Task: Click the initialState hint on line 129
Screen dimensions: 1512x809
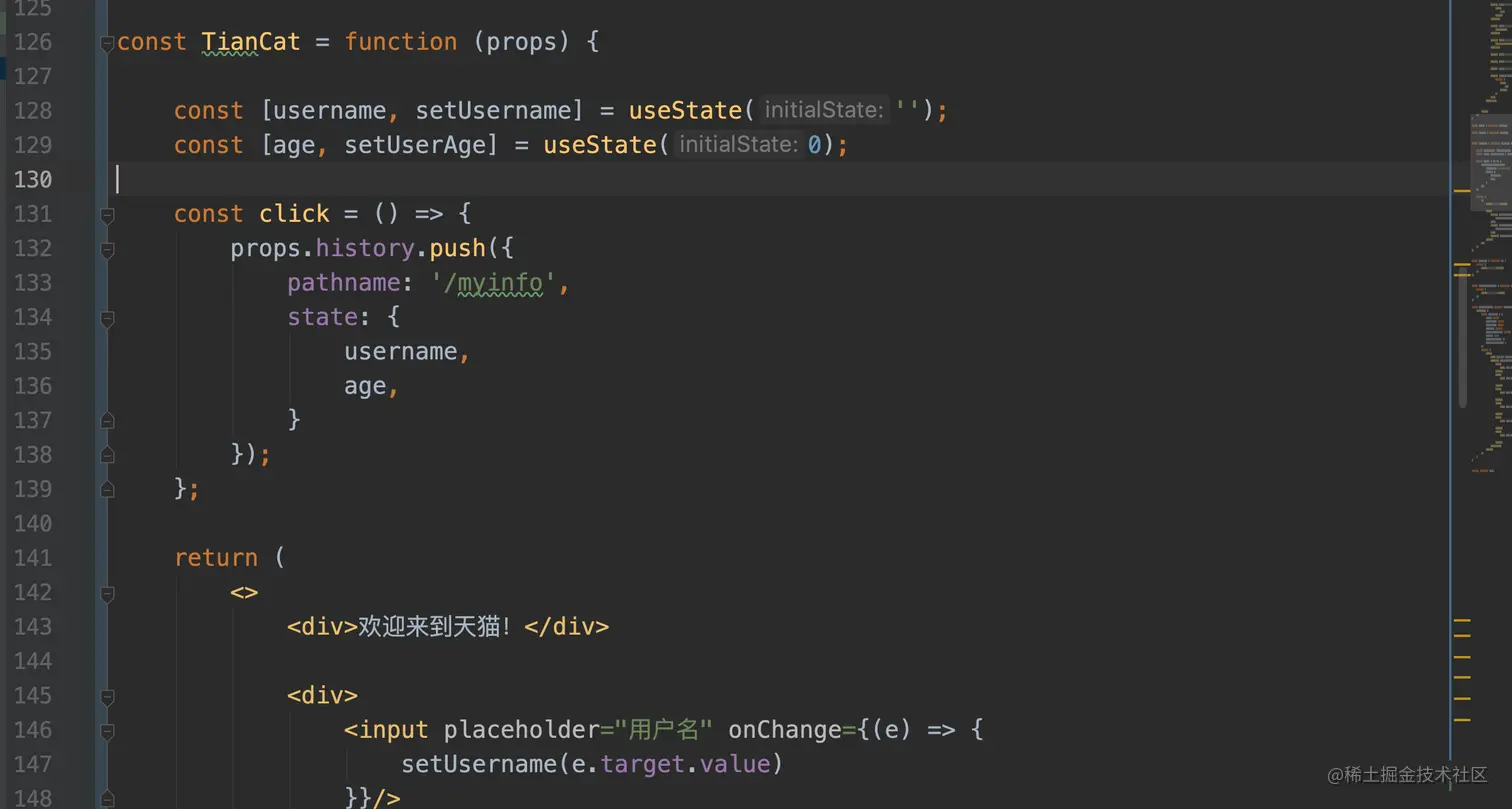Action: 738,145
